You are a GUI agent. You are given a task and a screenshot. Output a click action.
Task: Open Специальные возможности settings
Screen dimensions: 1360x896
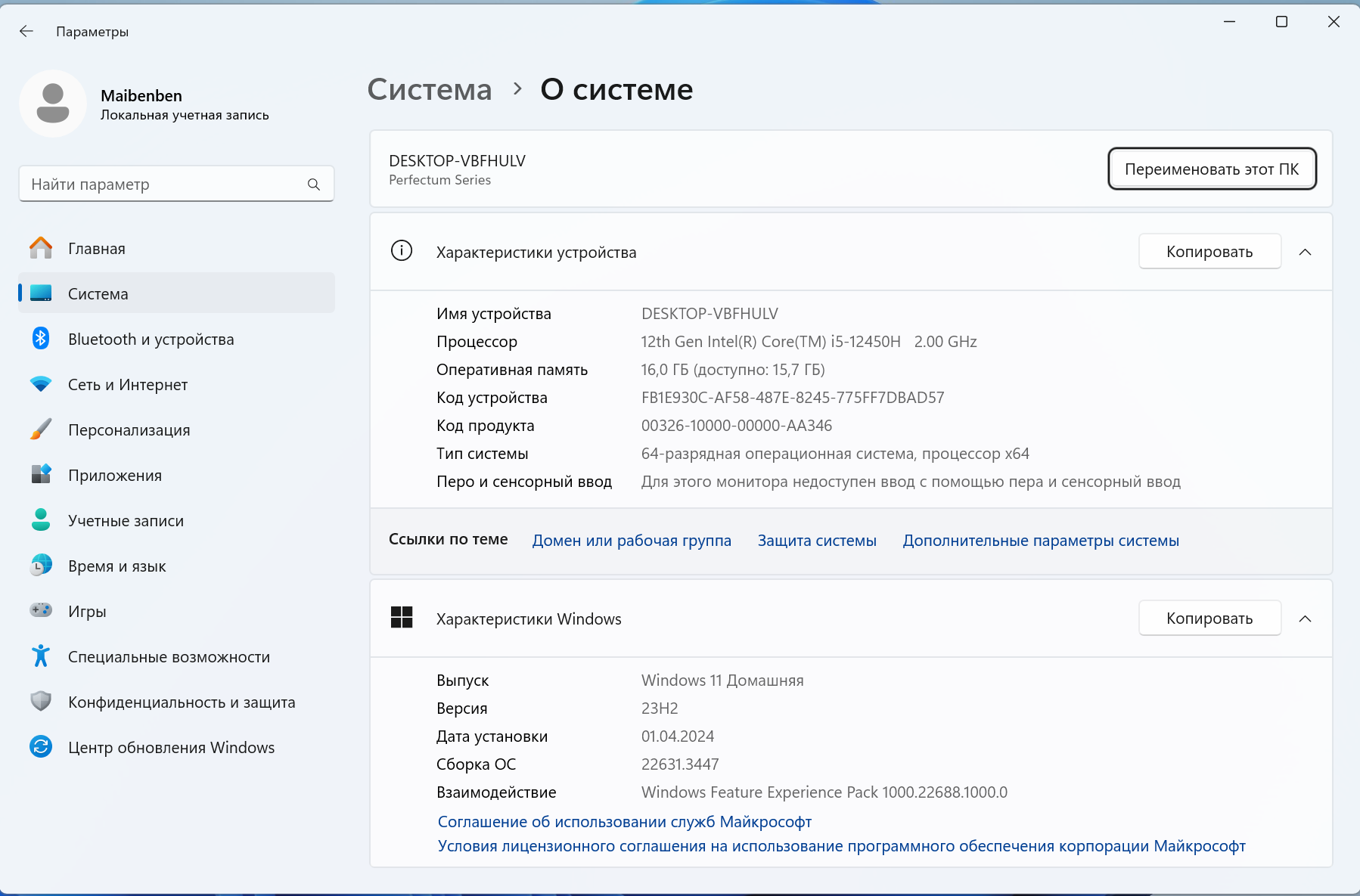pos(176,656)
